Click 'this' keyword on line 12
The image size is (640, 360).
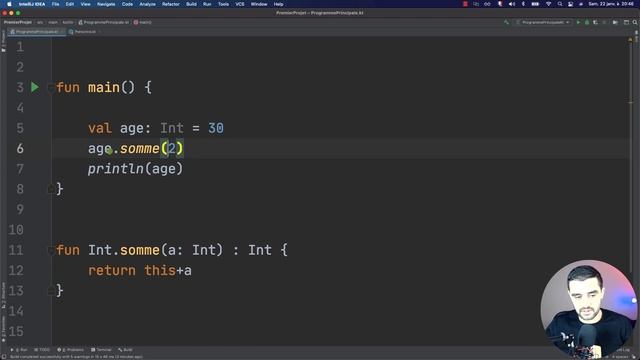pos(160,270)
